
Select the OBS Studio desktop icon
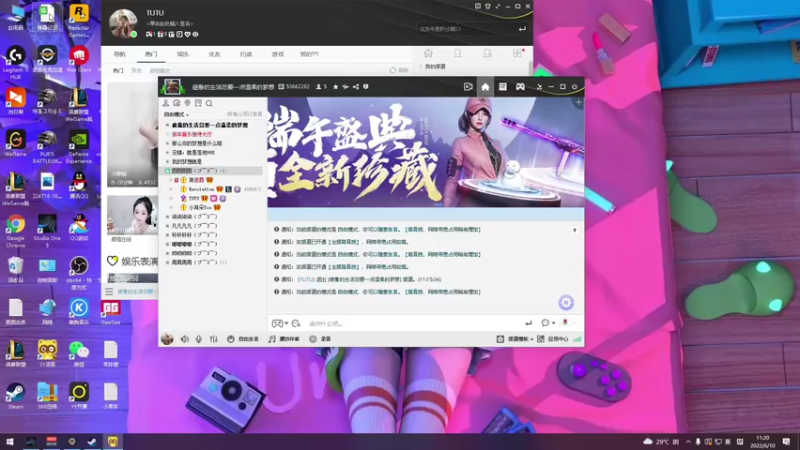tap(79, 273)
